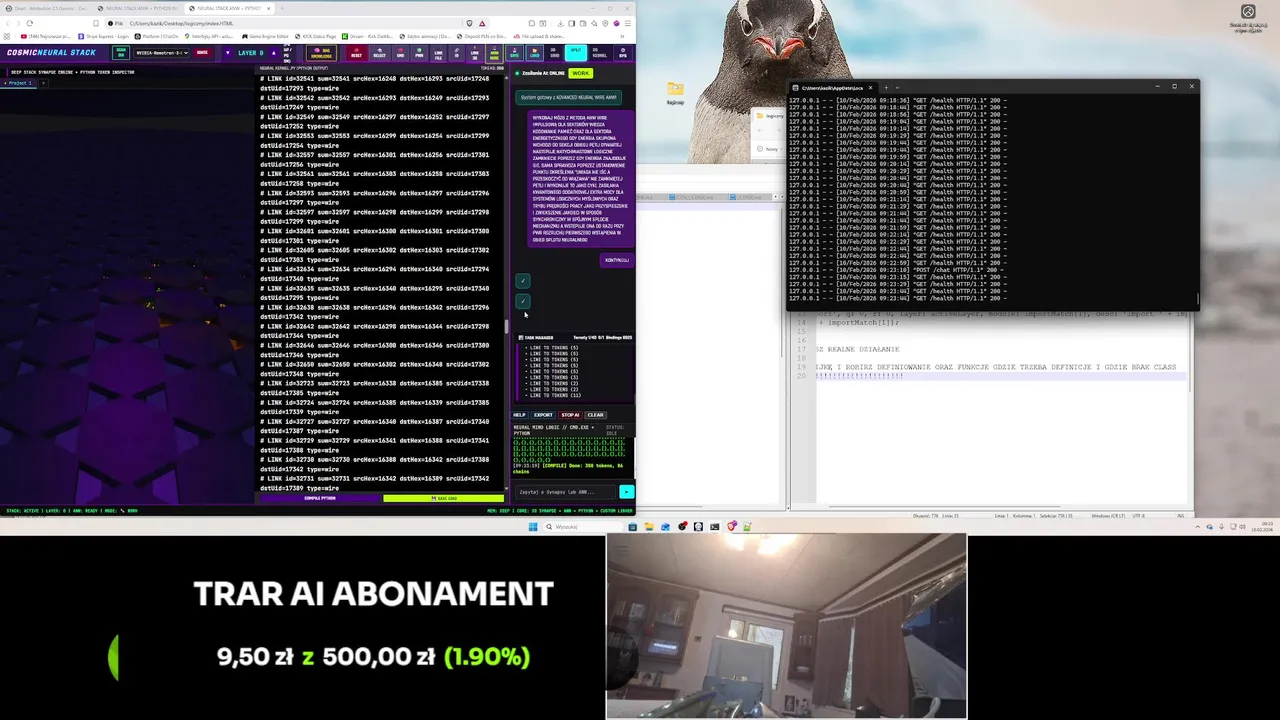1280x720 pixels.
Task: Switch to 3D GRID view
Action: click(553, 52)
